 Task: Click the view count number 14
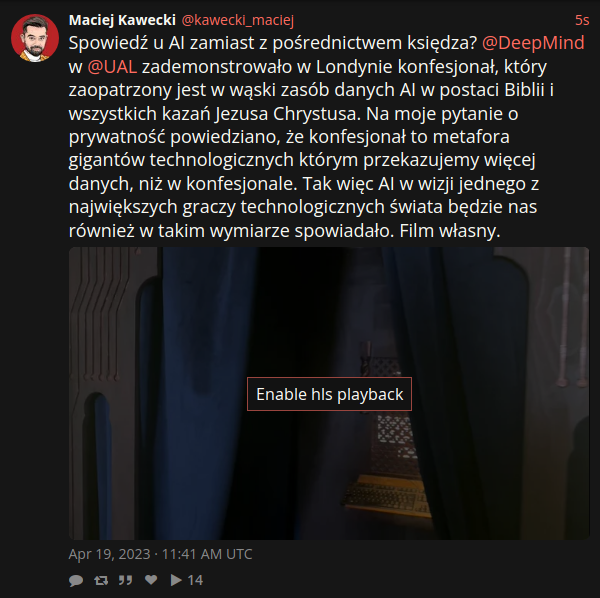(x=195, y=580)
